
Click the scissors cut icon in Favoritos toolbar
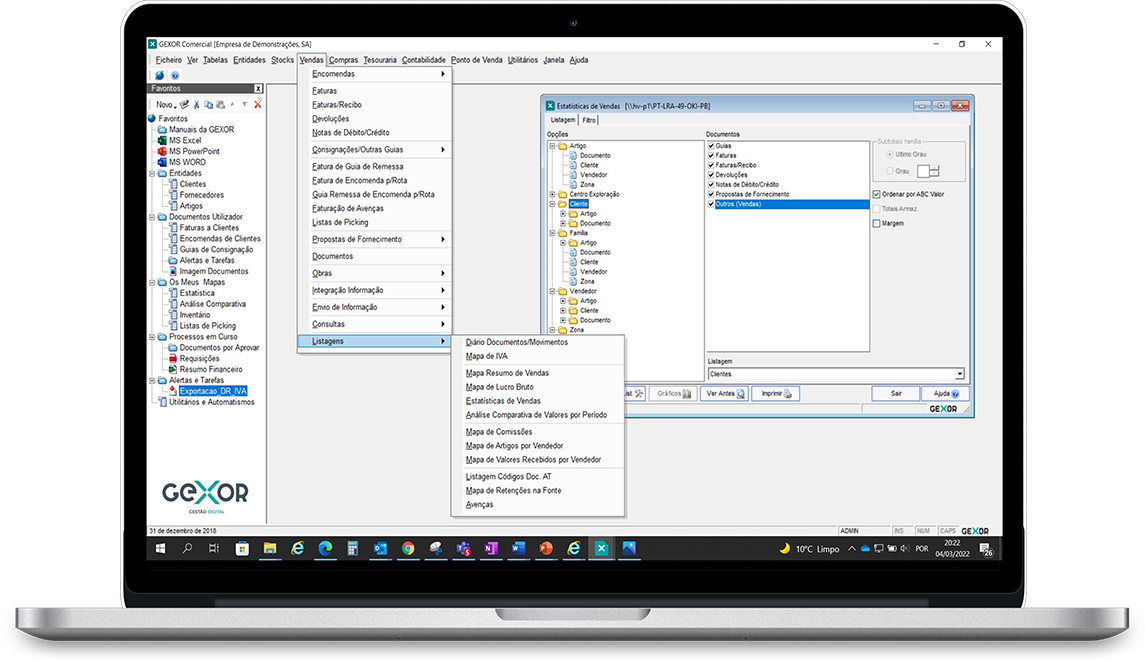(x=196, y=104)
